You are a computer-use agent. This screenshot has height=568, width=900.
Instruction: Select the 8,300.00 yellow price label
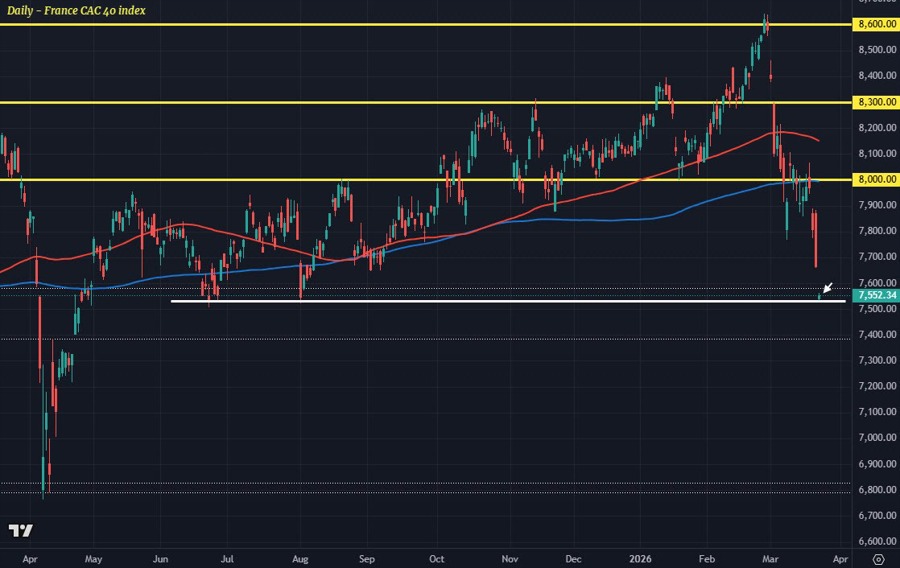[x=876, y=102]
